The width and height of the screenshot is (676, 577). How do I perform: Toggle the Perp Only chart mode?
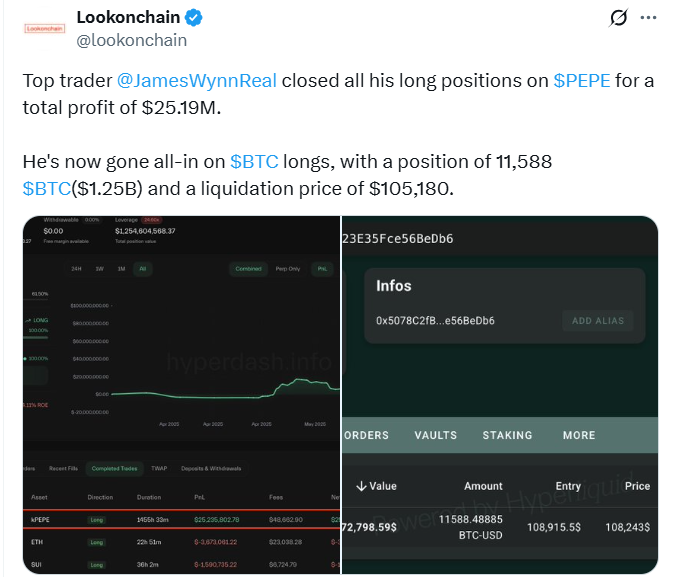pyautogui.click(x=288, y=269)
